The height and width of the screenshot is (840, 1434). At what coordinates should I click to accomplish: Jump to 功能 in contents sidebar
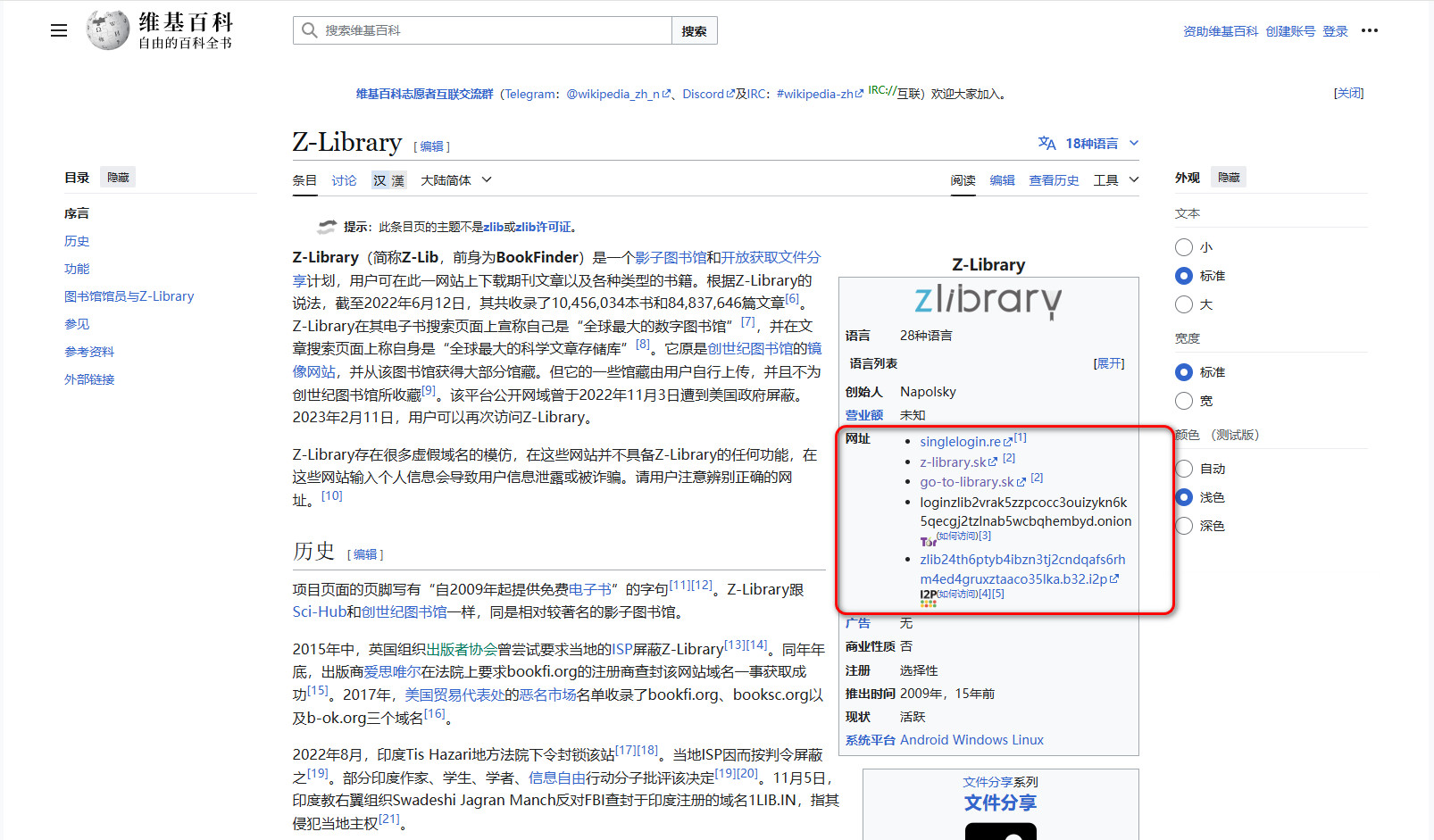77,269
